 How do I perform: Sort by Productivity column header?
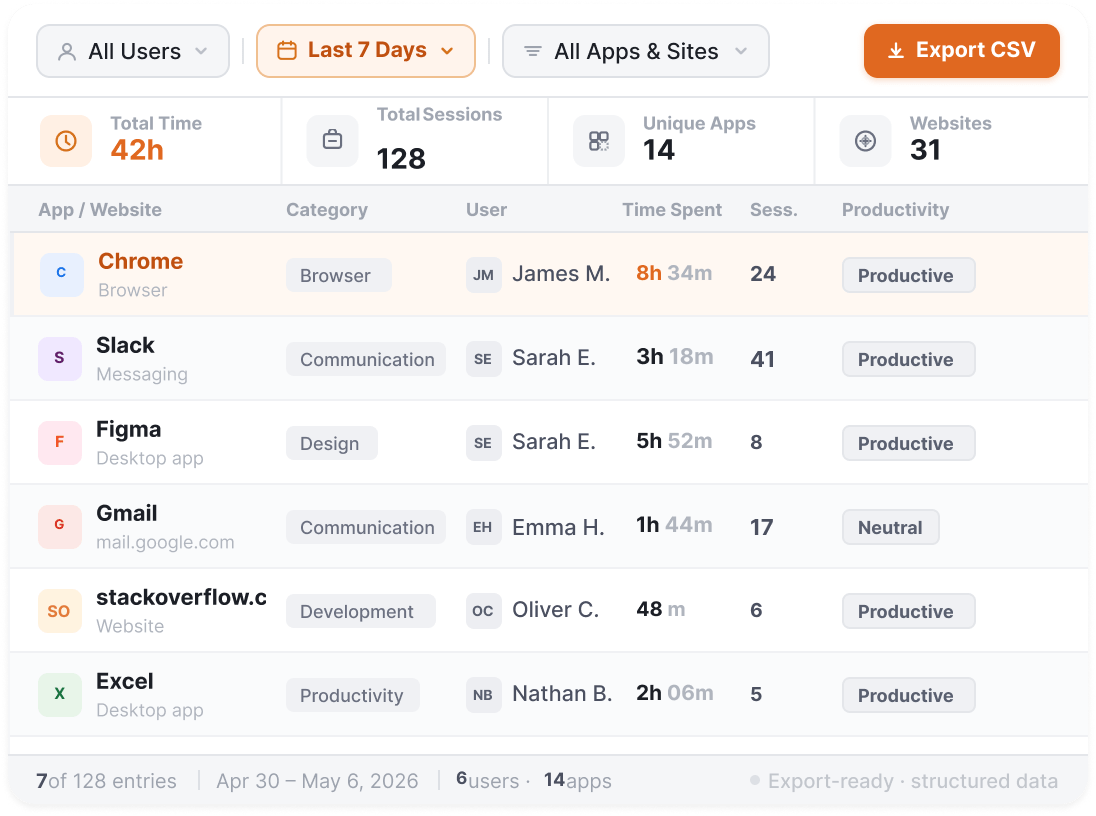coord(895,210)
